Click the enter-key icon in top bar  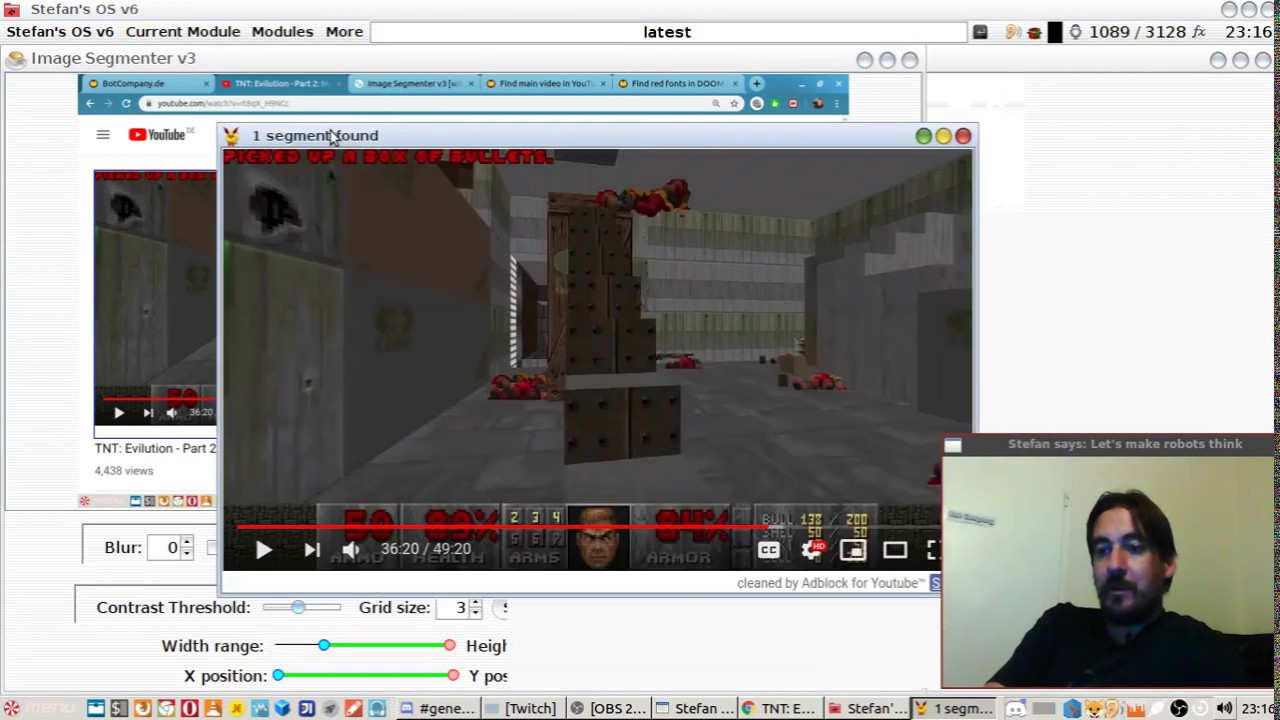point(980,32)
